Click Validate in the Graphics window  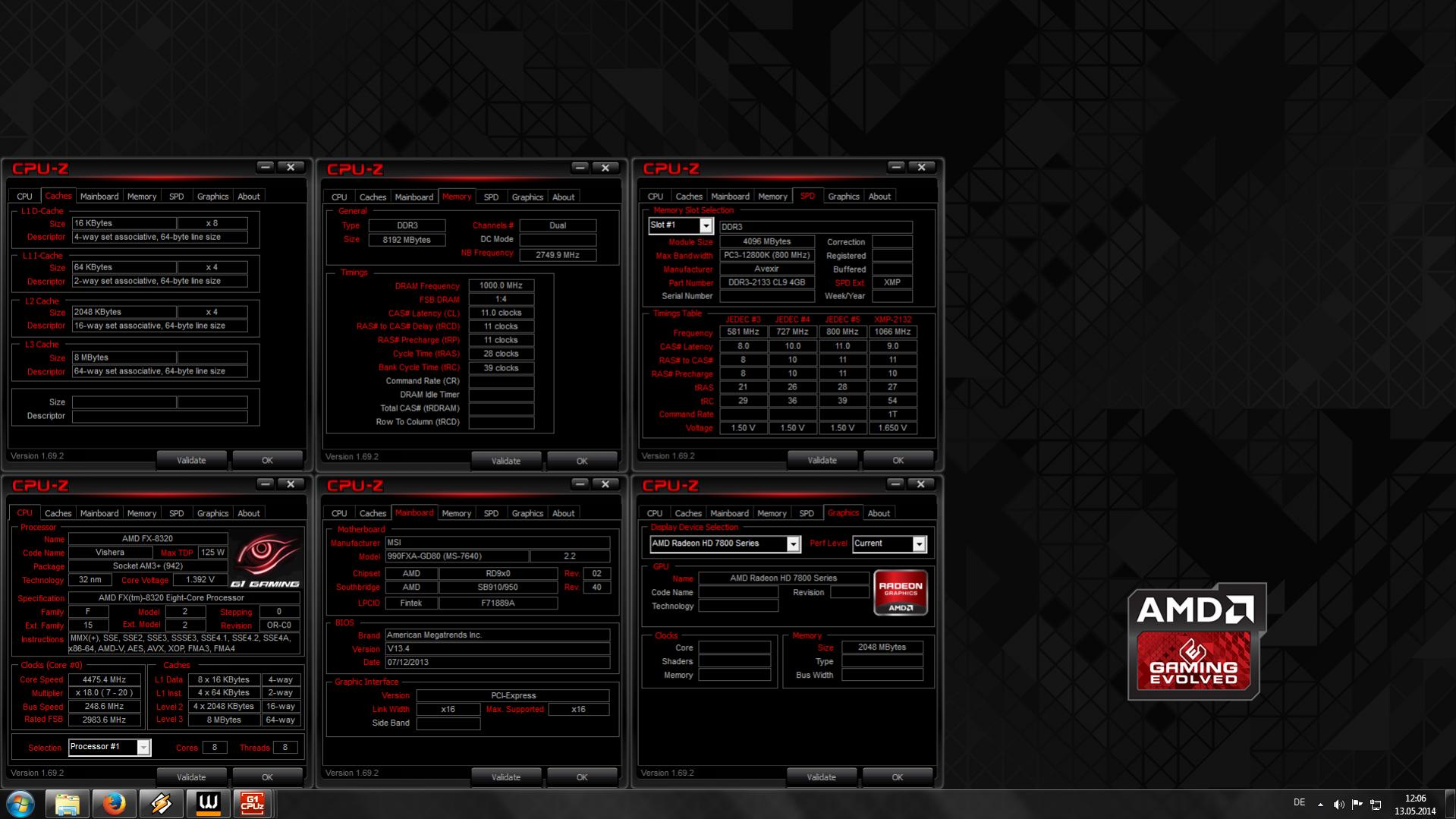coord(821,777)
